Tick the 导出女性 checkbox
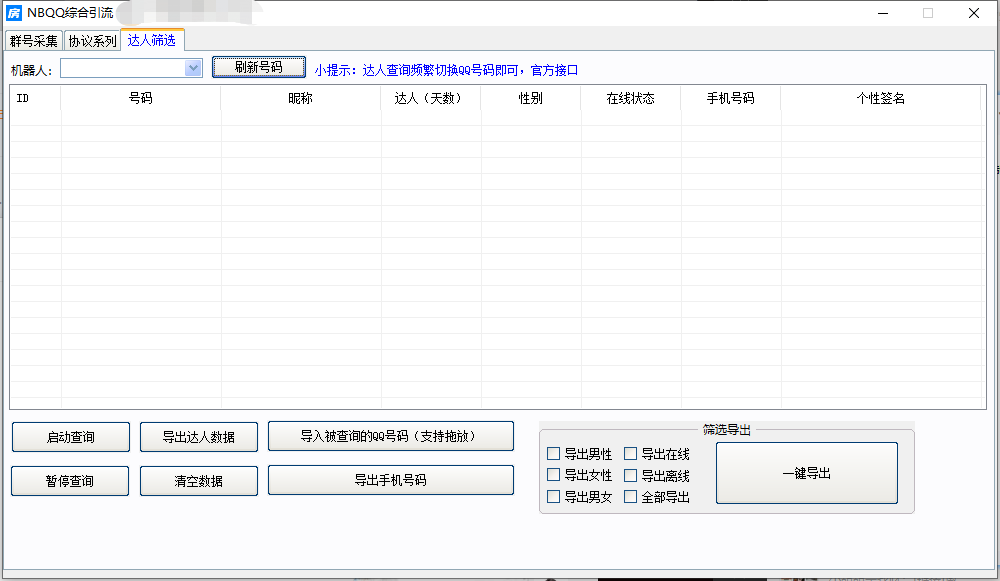This screenshot has width=1000, height=581. [x=554, y=475]
